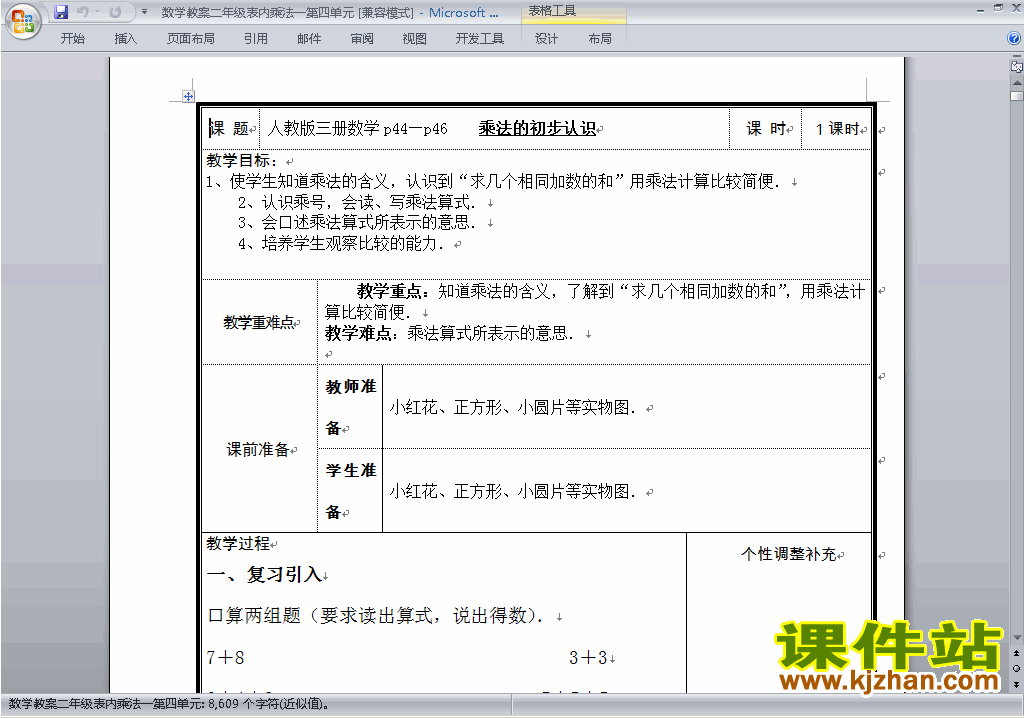Click the text 人教版三册数学 p44—p46

click(x=358, y=128)
